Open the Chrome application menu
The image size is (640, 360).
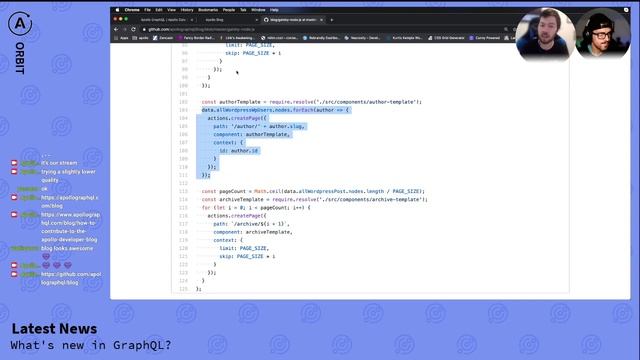[x=132, y=10]
